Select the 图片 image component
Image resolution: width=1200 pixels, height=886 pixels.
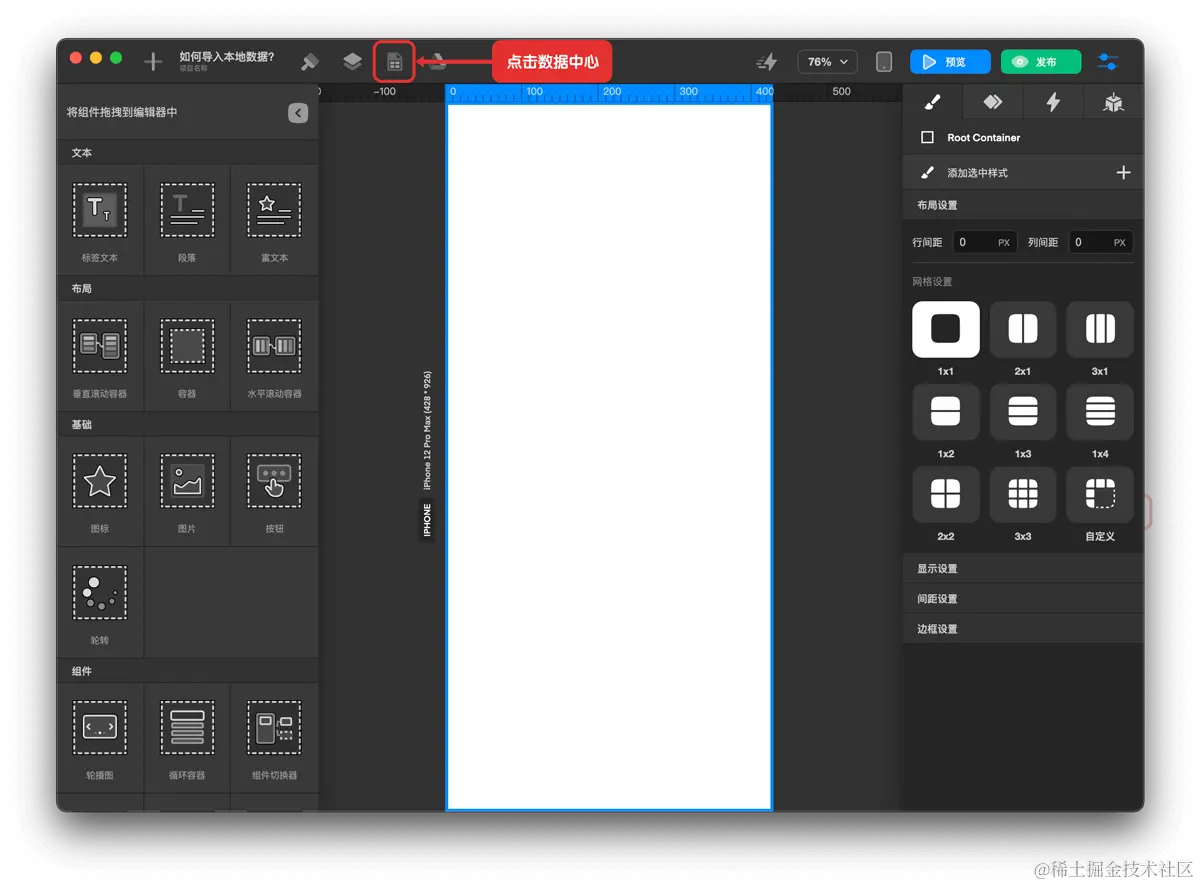[x=187, y=491]
